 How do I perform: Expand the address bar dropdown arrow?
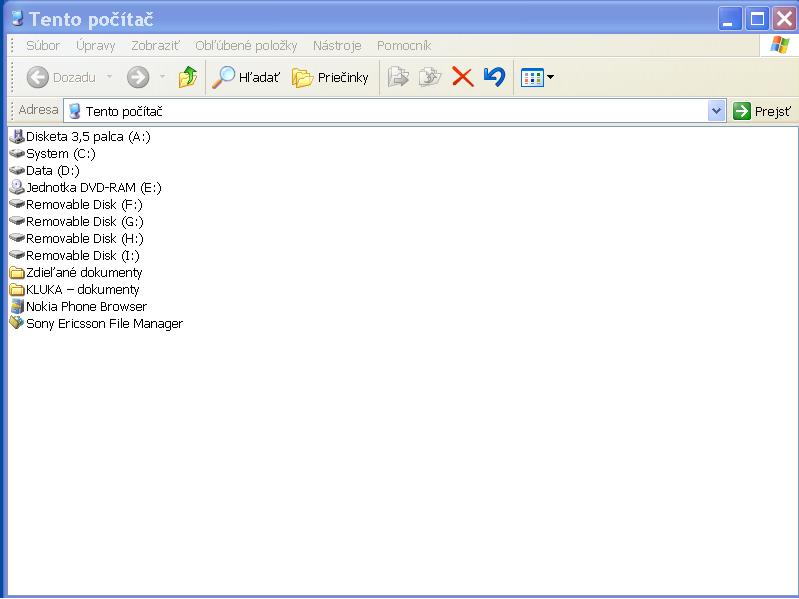point(716,111)
